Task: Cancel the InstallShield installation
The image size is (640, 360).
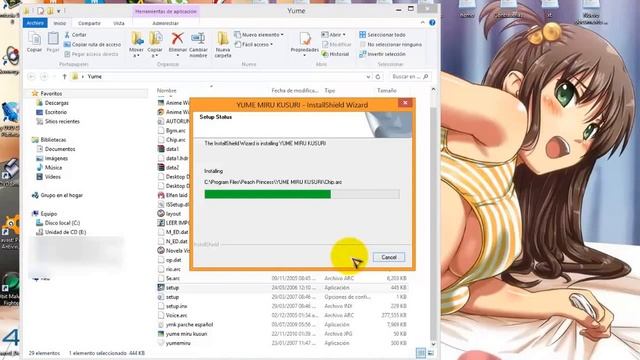Action: click(389, 257)
